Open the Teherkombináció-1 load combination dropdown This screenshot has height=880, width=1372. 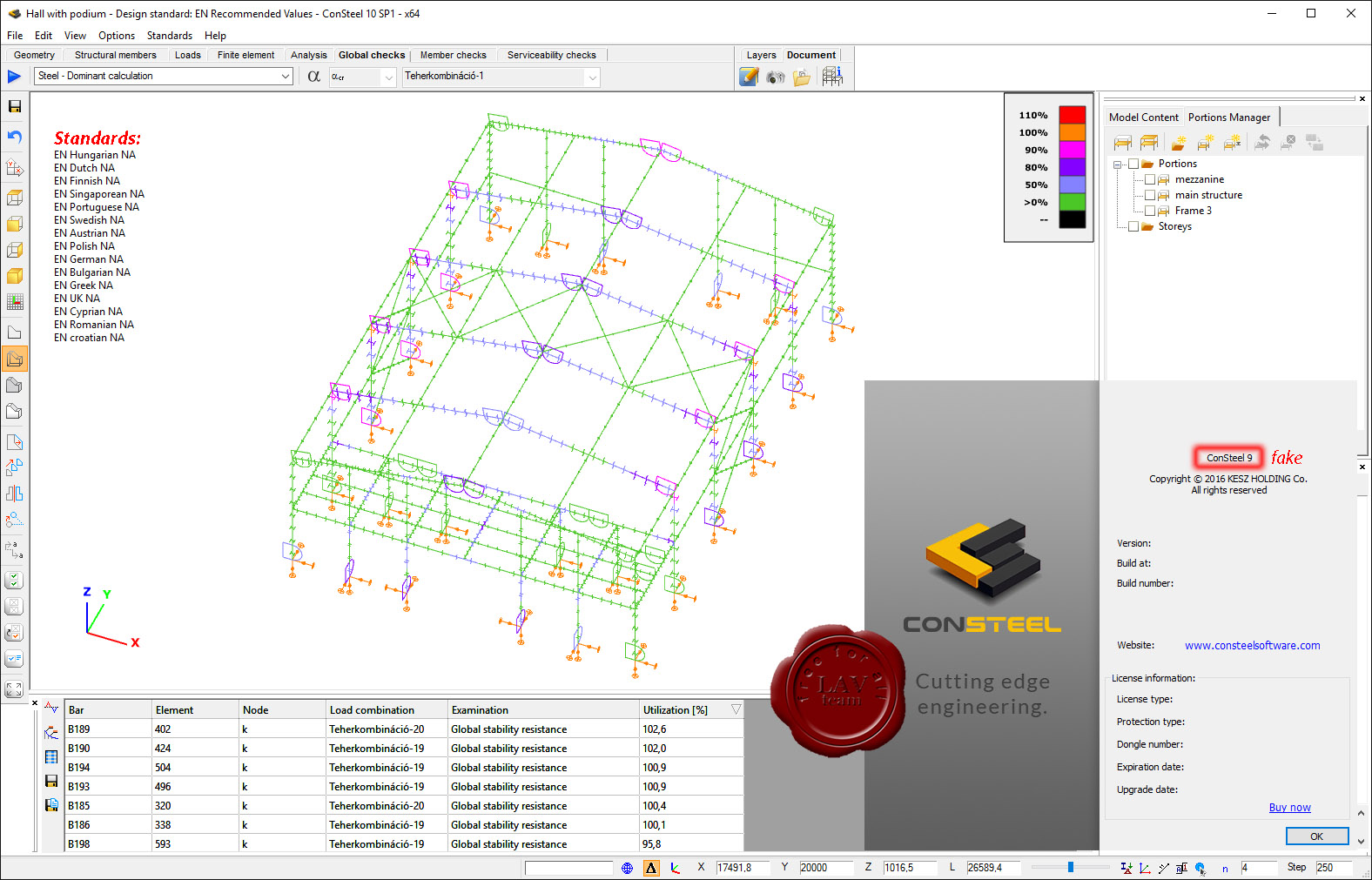[x=592, y=77]
